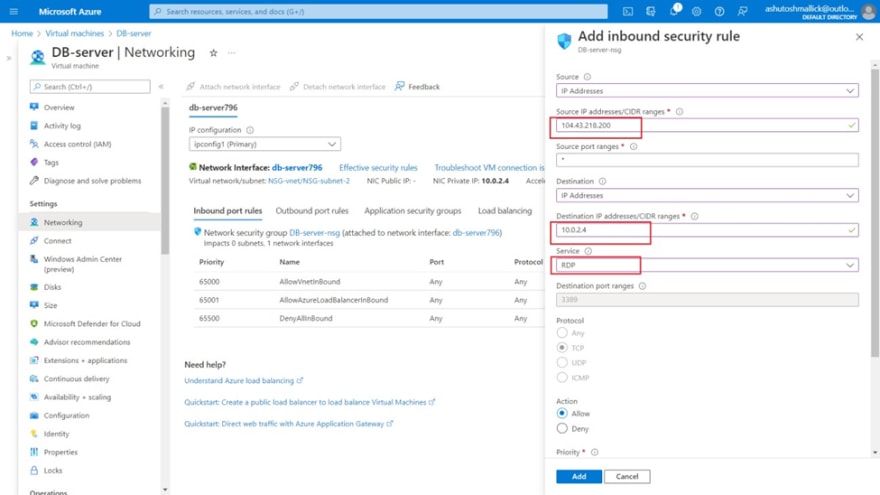The image size is (880, 495).
Task: Switch to Load balancing tab
Action: 505,210
